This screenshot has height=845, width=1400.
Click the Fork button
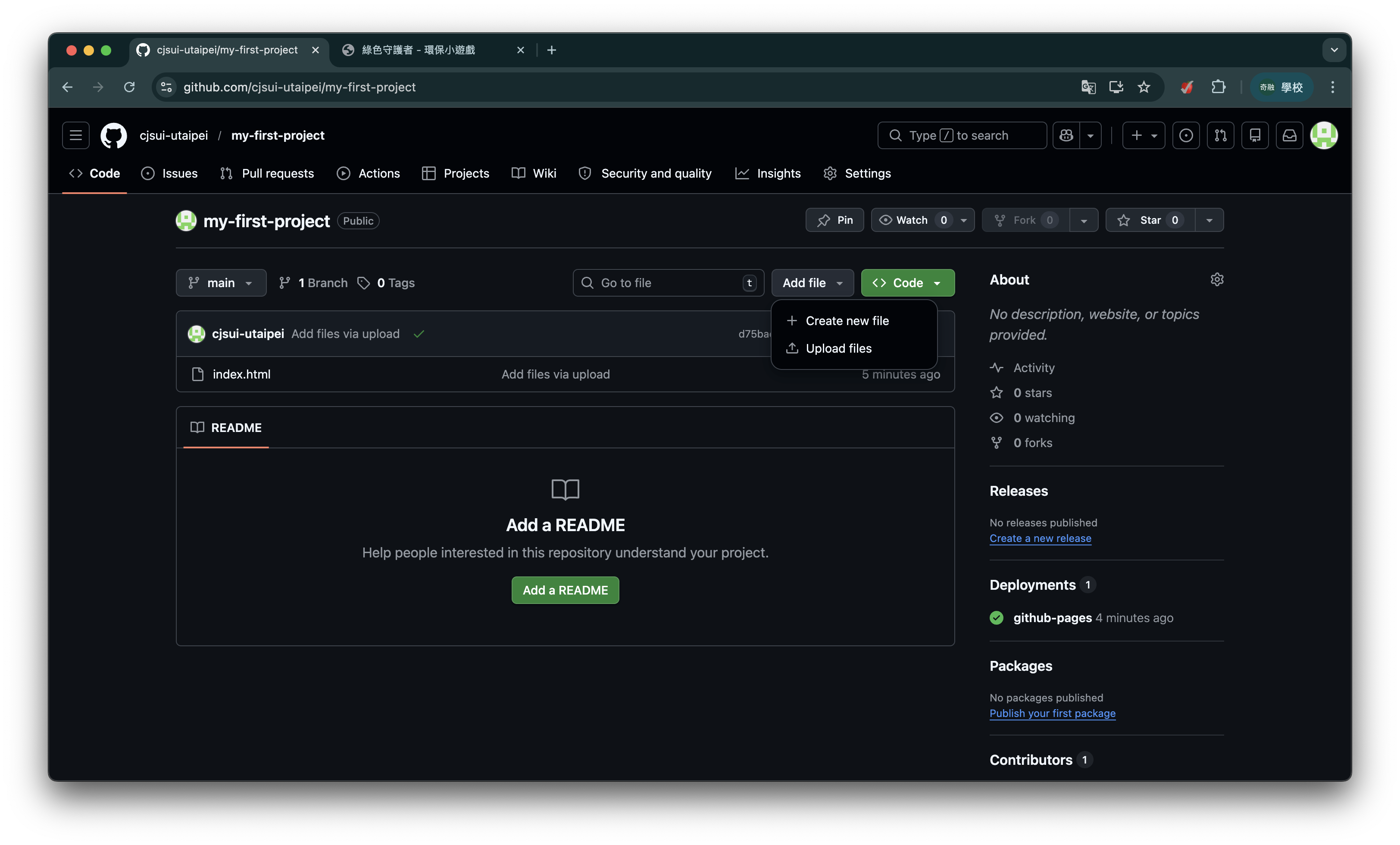(1025, 220)
